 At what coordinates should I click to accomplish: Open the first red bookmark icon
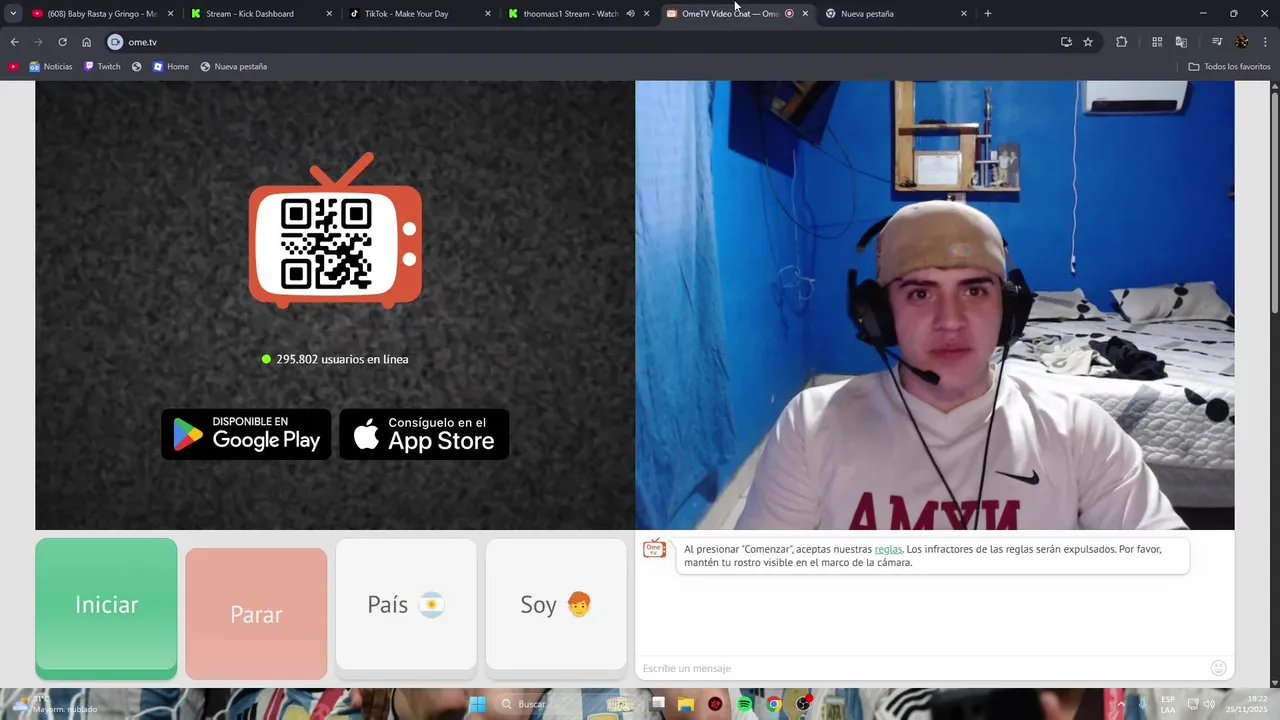coord(14,67)
